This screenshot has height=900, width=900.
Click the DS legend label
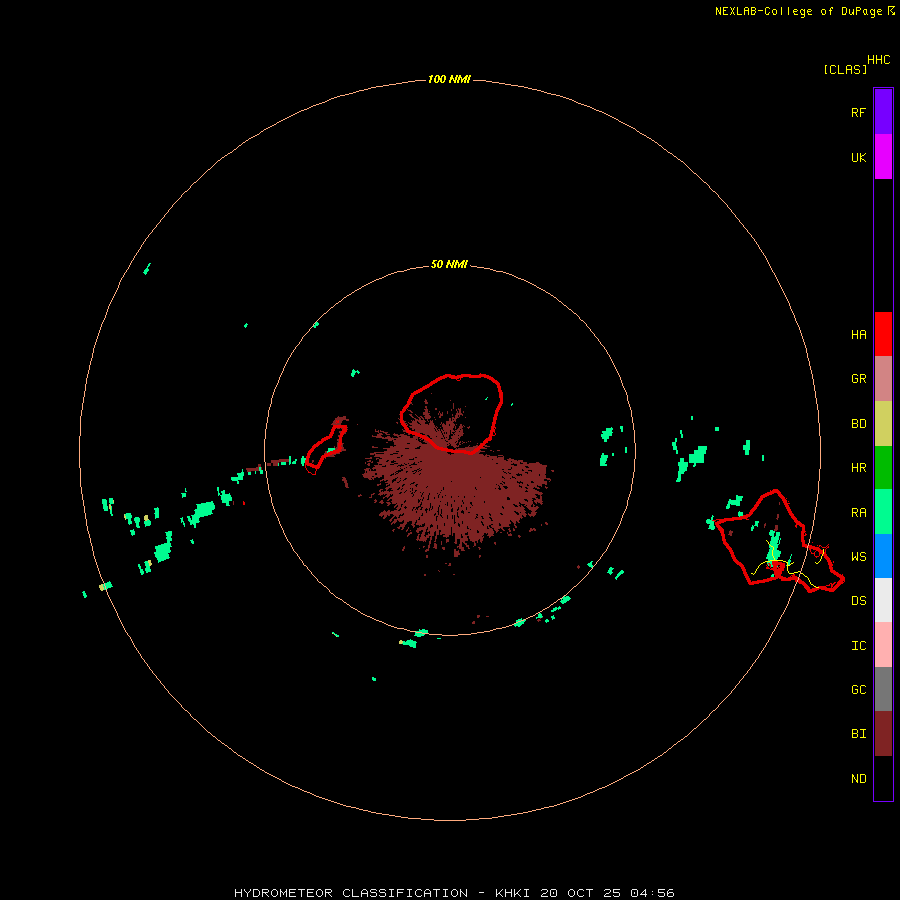pyautogui.click(x=858, y=600)
